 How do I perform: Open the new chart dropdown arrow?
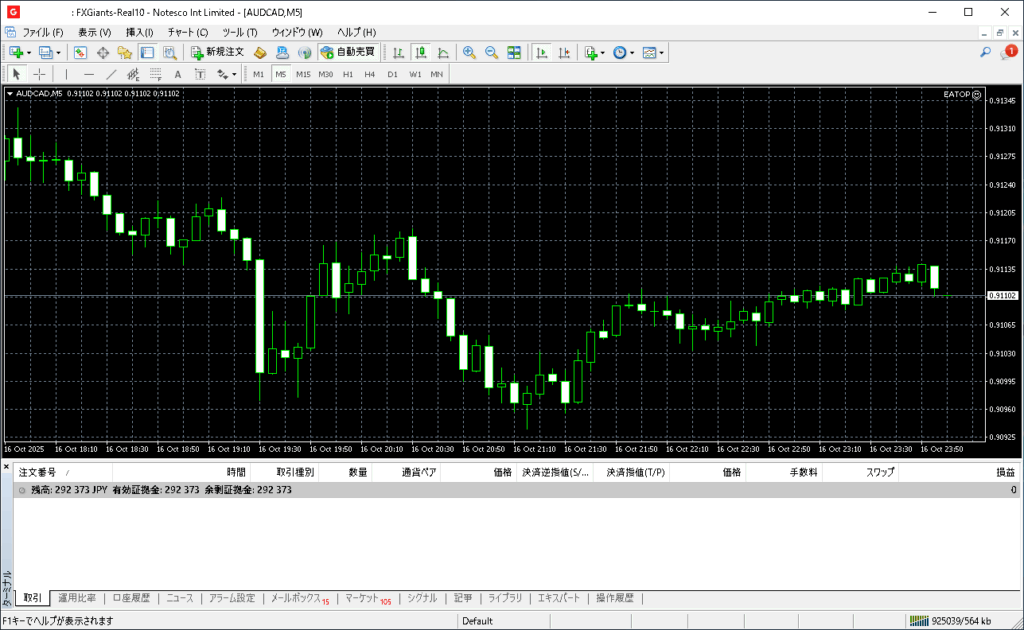[29, 52]
